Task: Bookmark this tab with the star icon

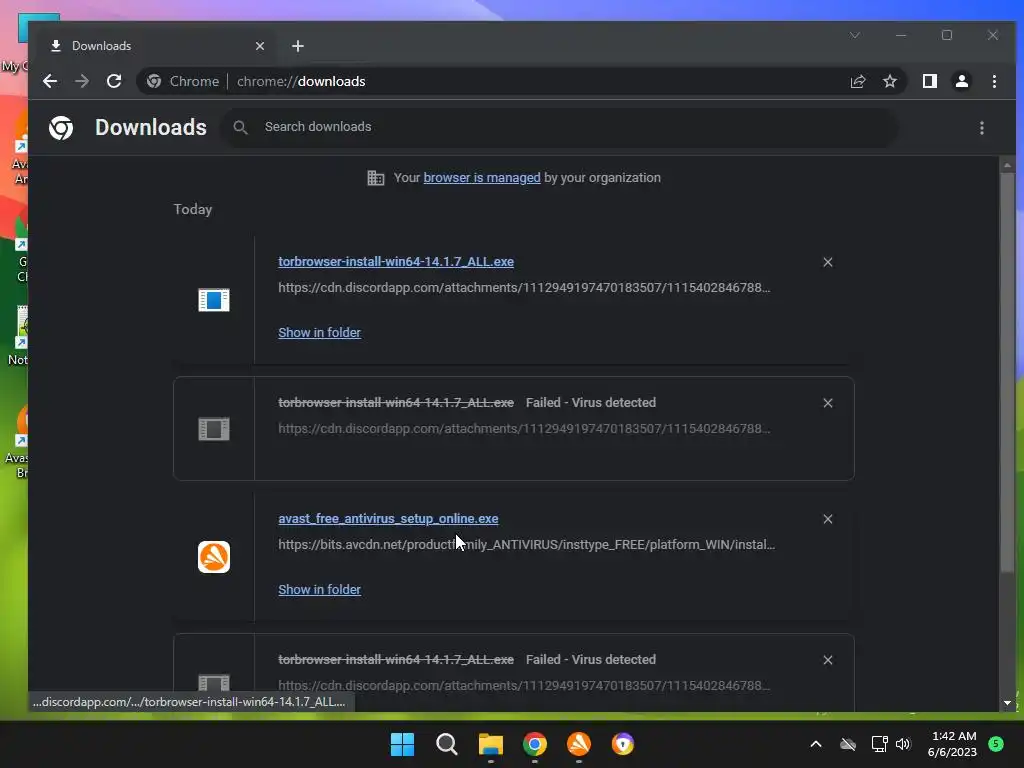Action: [x=889, y=81]
